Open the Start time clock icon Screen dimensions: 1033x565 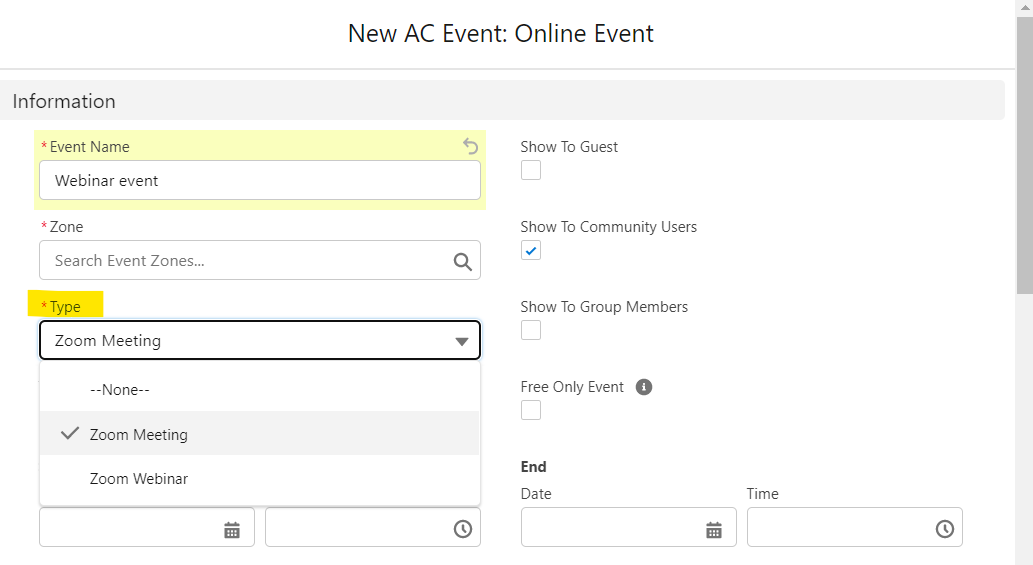click(462, 529)
